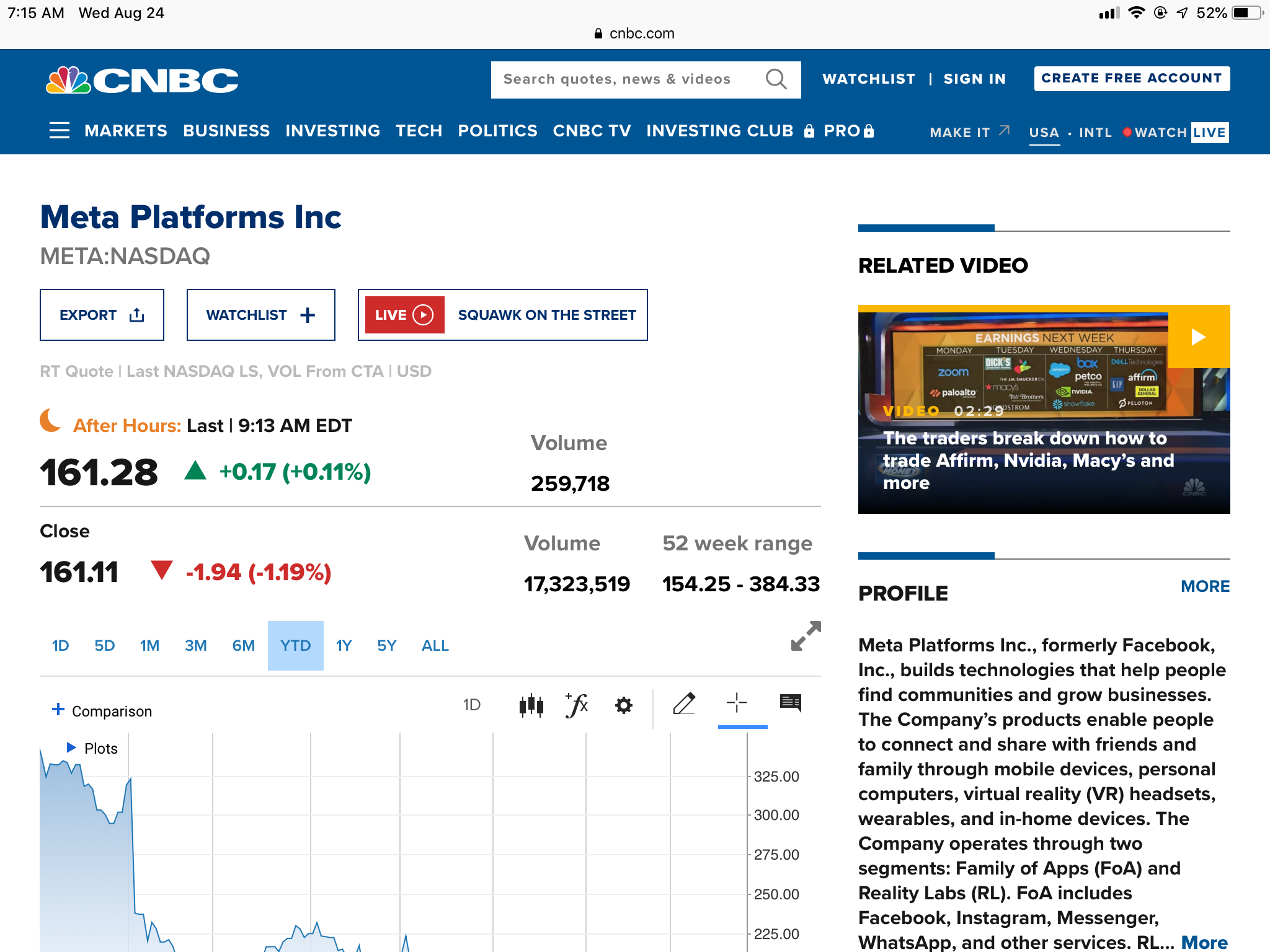Screen dimensions: 1270x952
Task: Open the studies fx icon
Action: [x=577, y=705]
